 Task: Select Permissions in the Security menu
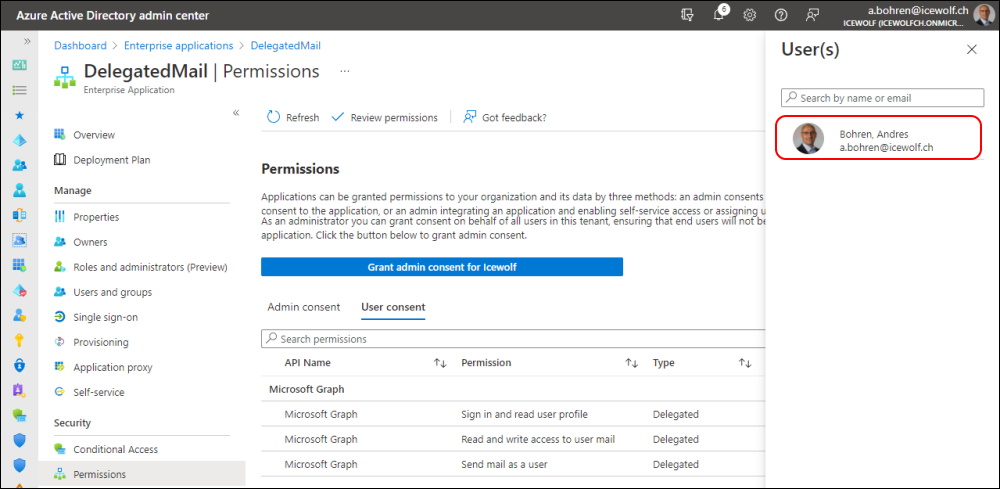[142, 474]
